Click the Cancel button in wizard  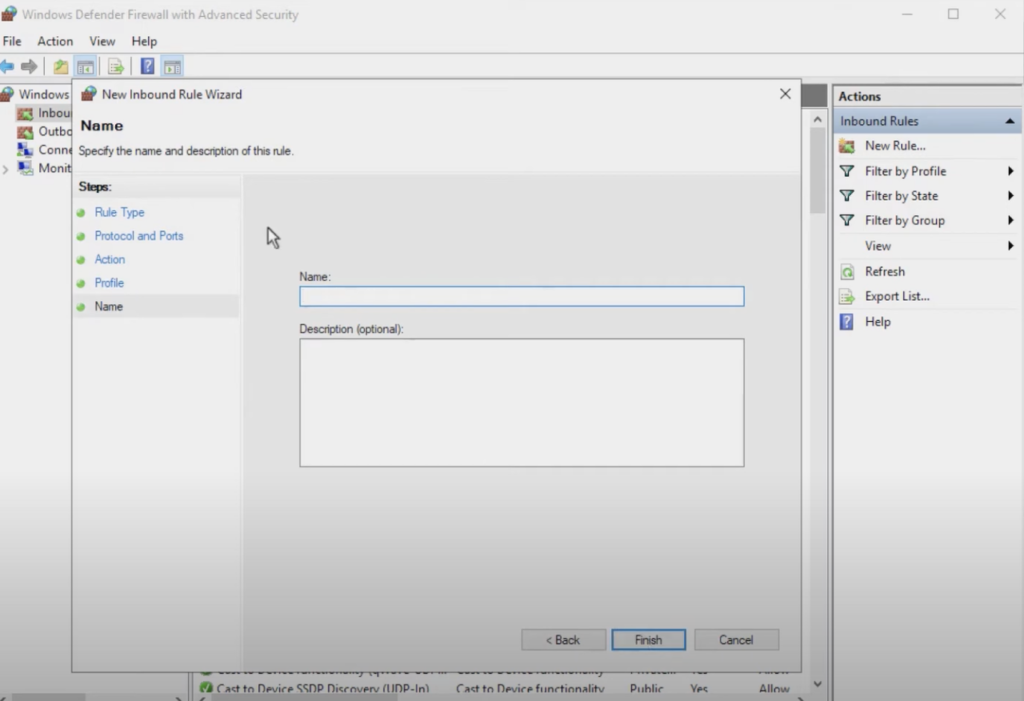click(x=736, y=640)
